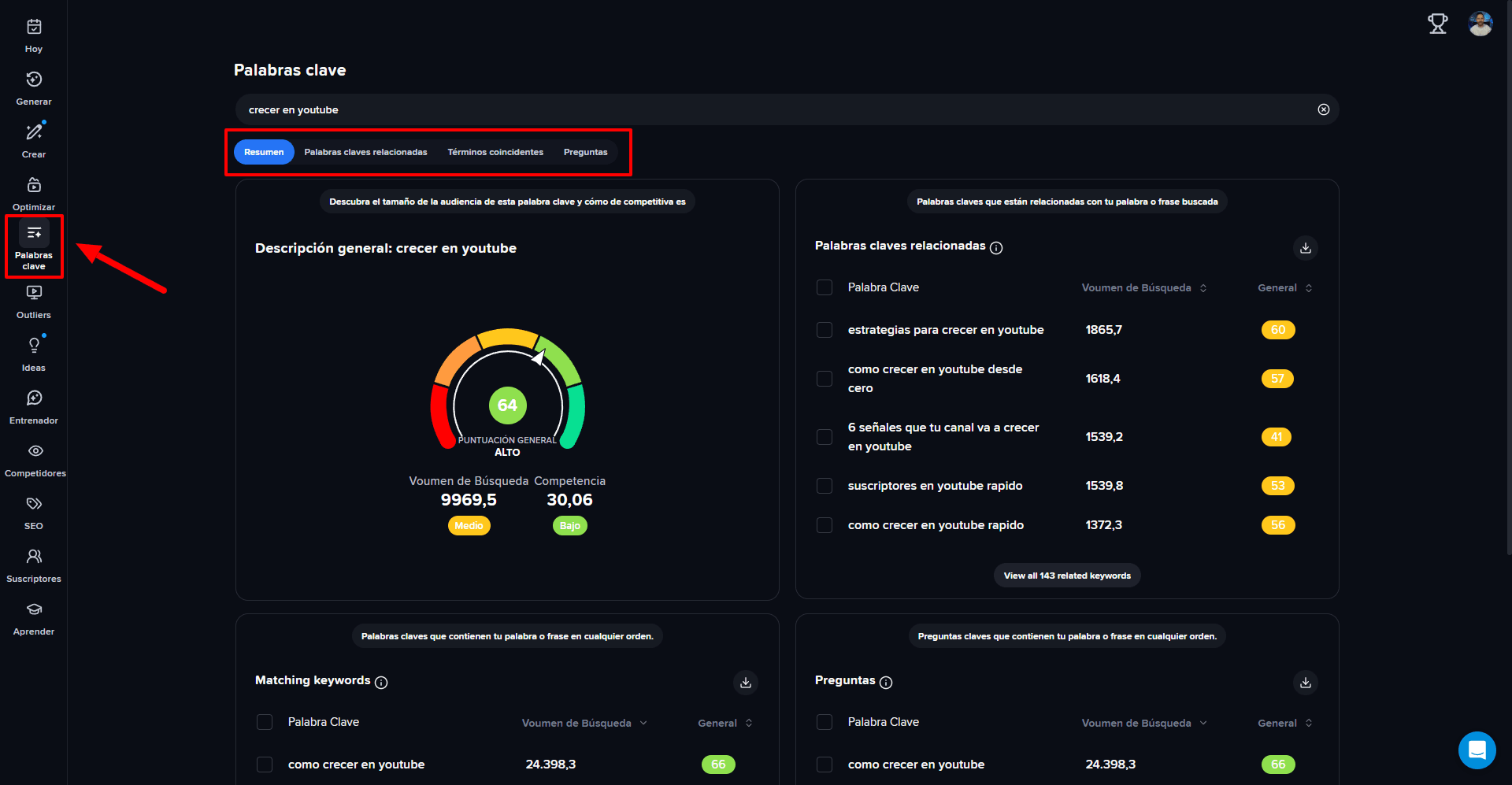1512x785 pixels.
Task: Show info for Matching keywords
Action: (381, 683)
